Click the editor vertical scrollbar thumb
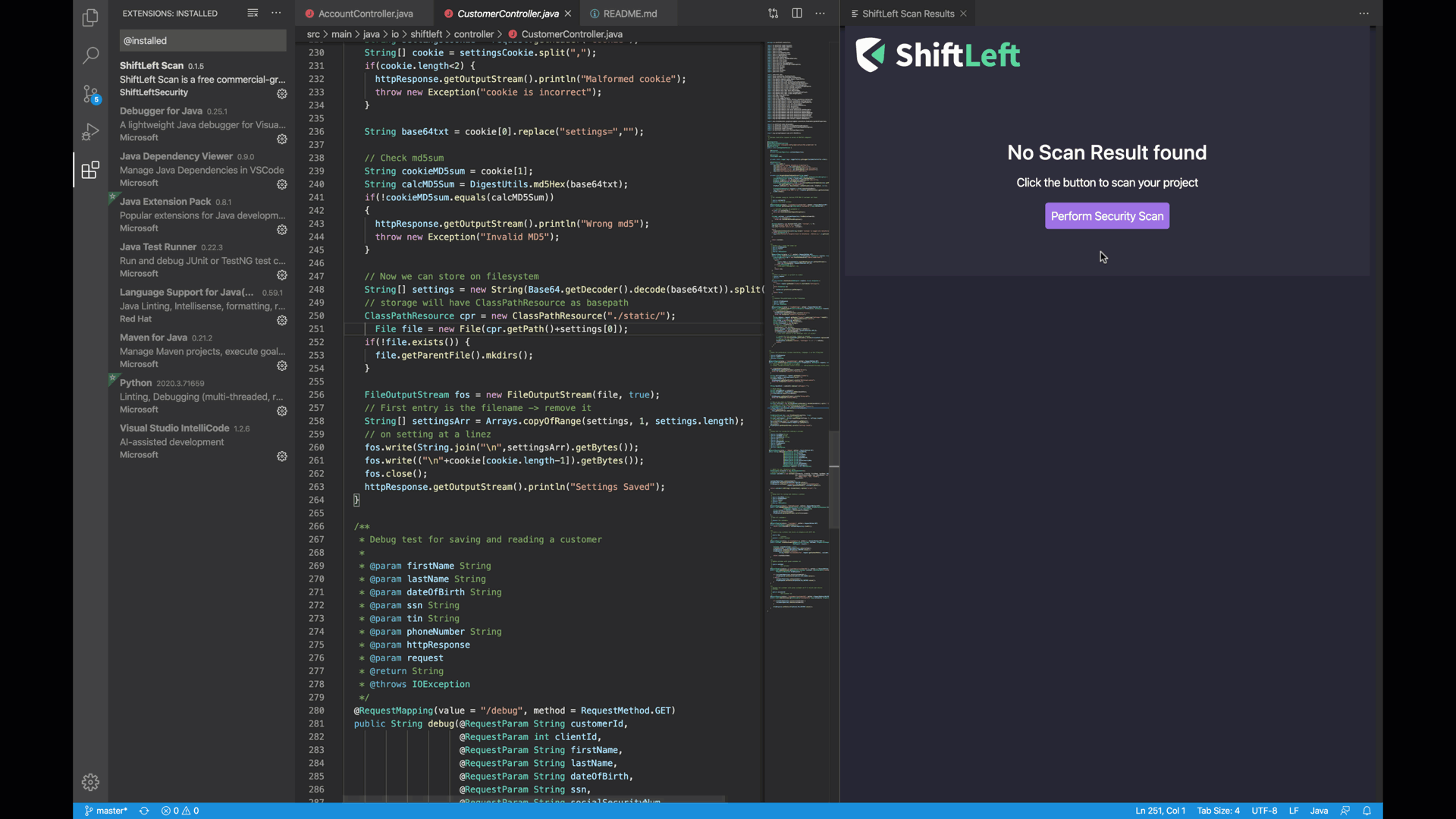1456x819 pixels. click(834, 479)
